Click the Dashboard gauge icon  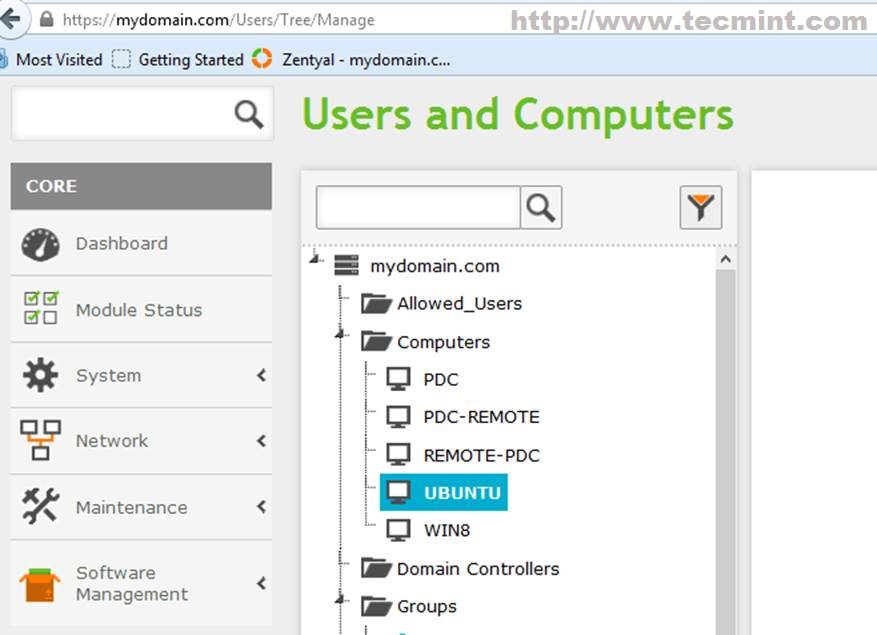coord(40,244)
